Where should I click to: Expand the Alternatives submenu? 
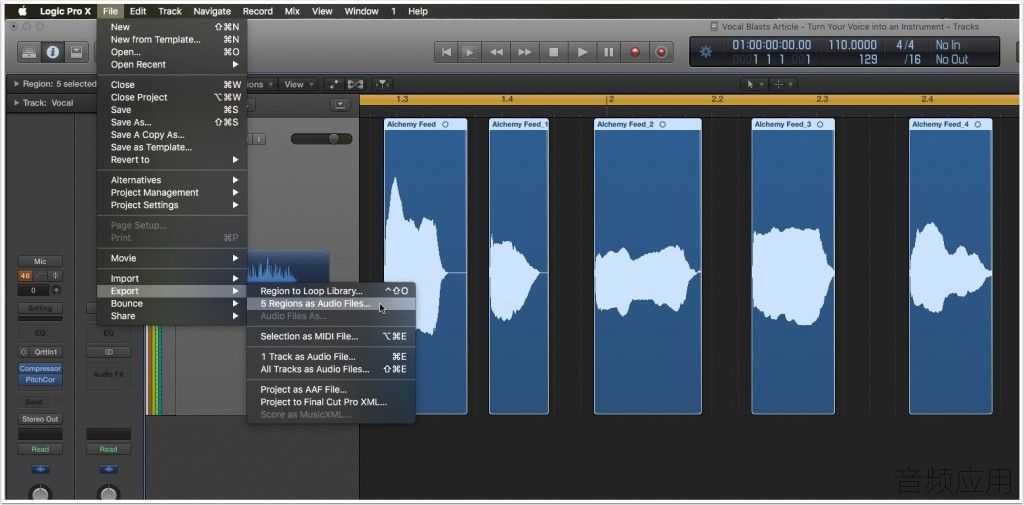(172, 180)
